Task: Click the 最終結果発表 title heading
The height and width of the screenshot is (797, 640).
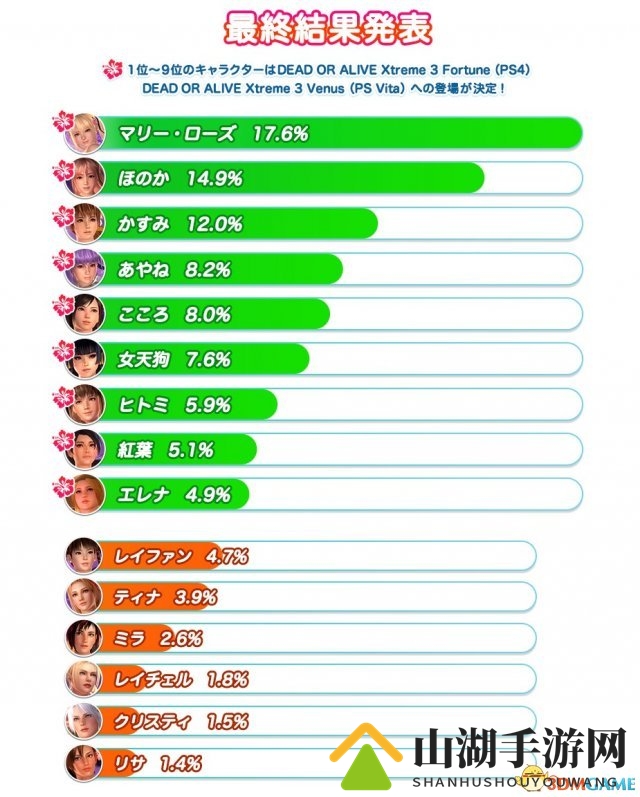Action: [328, 28]
